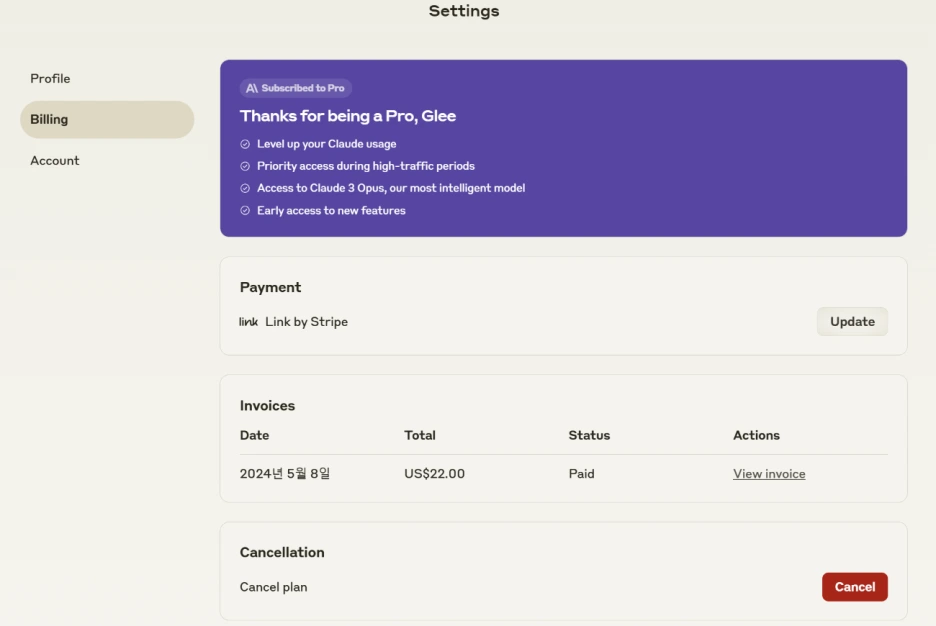The image size is (936, 626).
Task: Click the Status column header in Invoices
Action: (x=589, y=436)
